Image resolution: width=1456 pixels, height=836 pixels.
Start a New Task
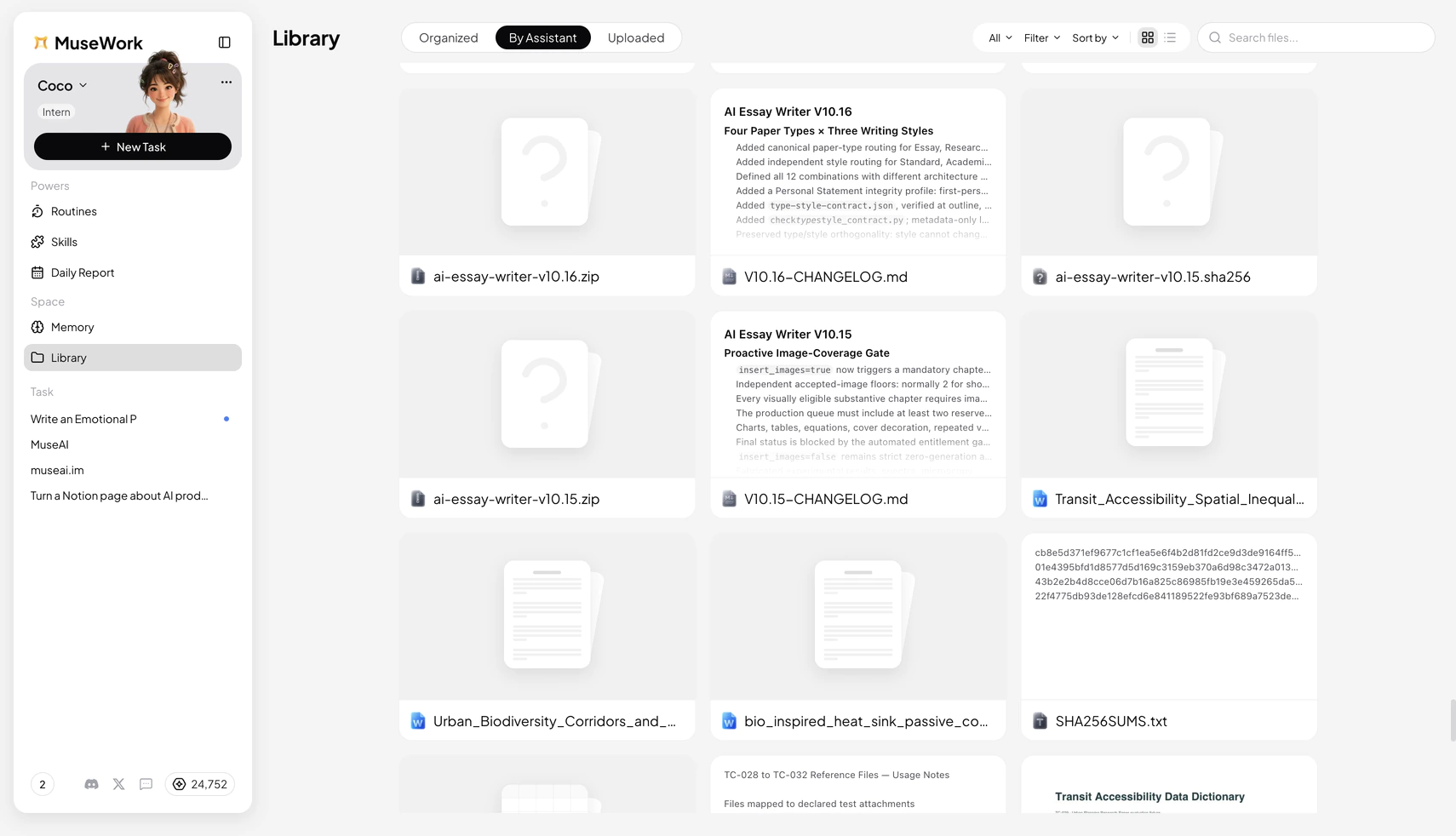tap(133, 146)
